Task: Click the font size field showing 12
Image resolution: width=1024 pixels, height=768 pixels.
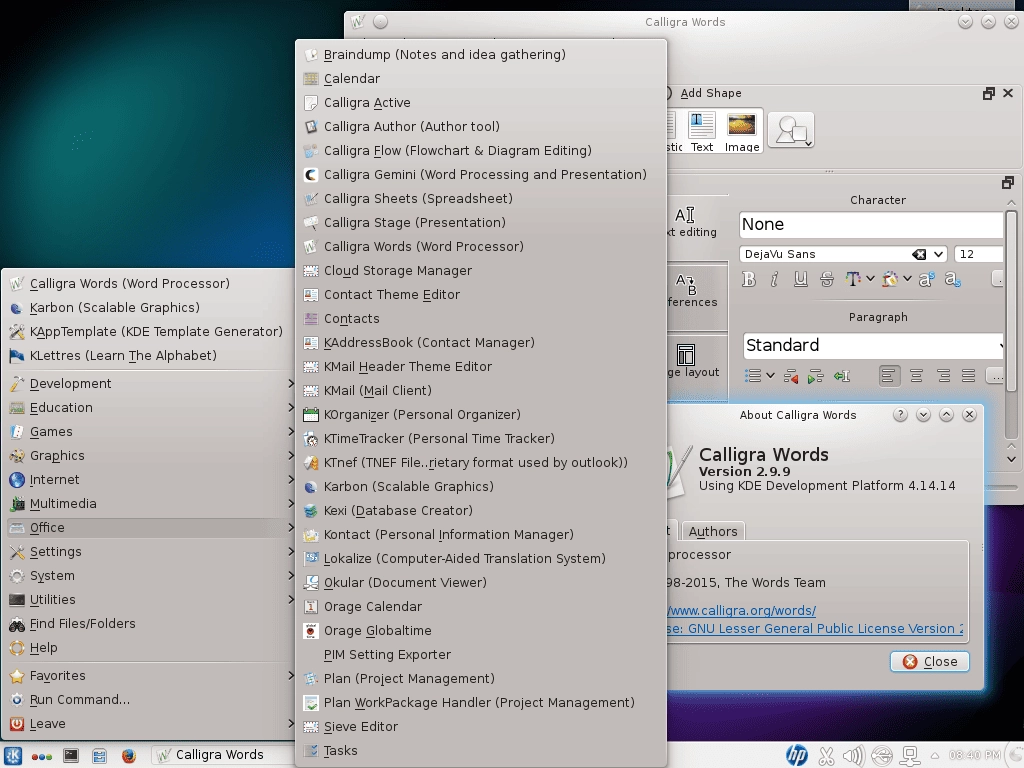Action: pyautogui.click(x=978, y=254)
